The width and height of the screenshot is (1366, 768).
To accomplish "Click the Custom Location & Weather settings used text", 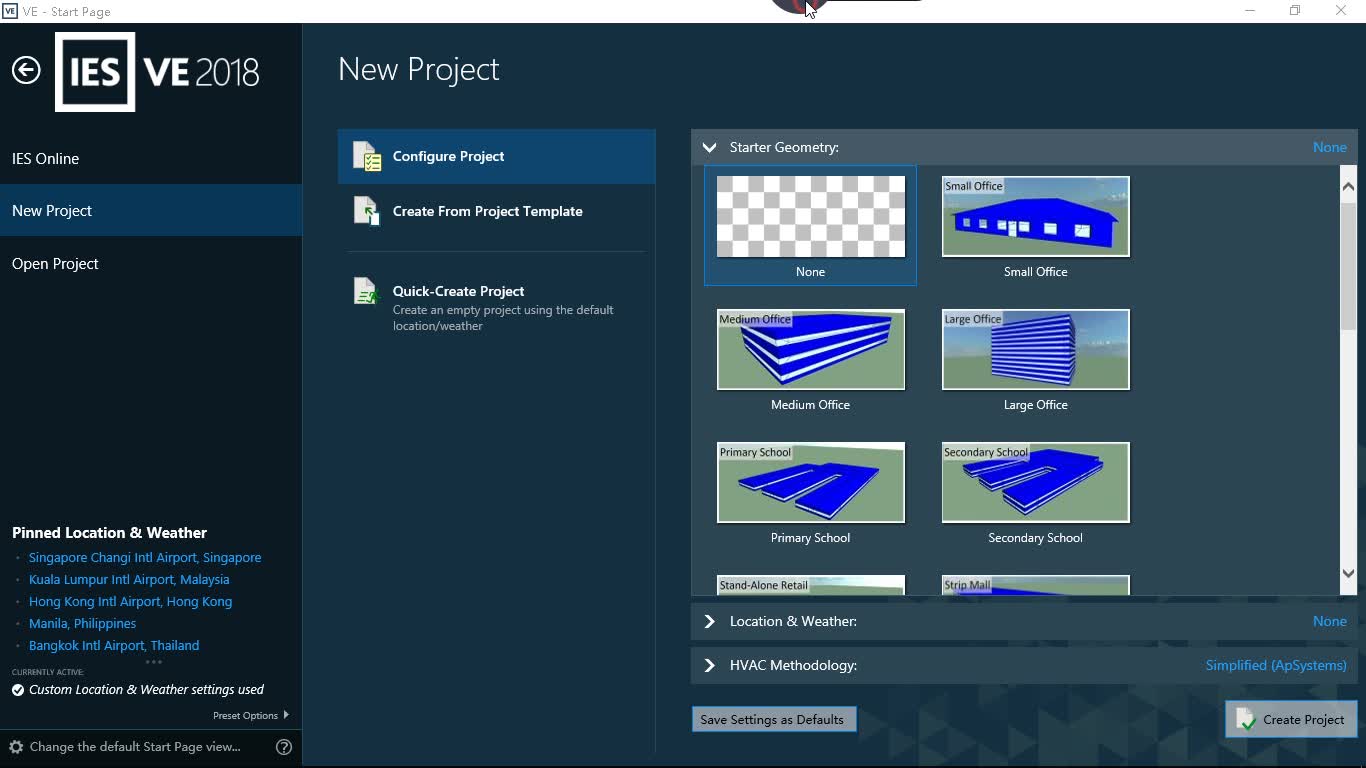I will (146, 690).
